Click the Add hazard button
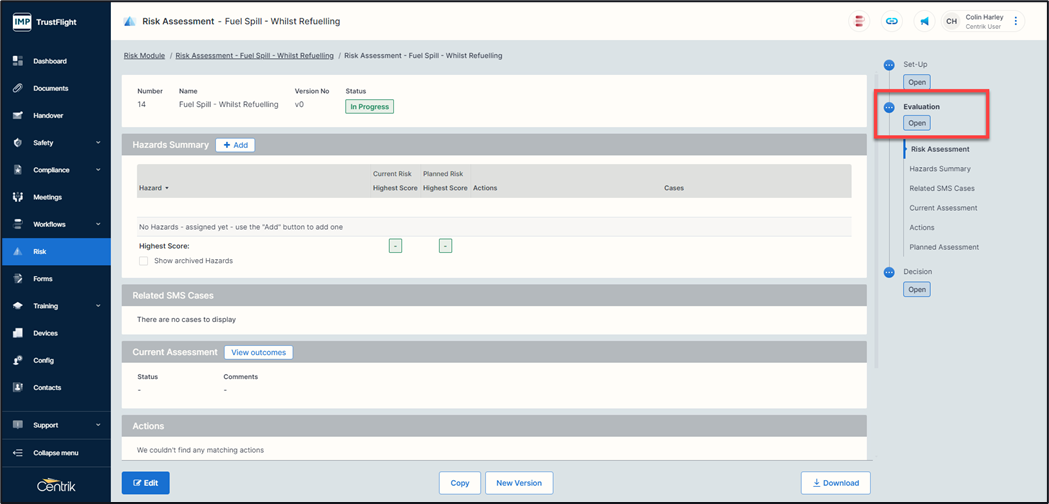1049x504 pixels. tap(235, 145)
